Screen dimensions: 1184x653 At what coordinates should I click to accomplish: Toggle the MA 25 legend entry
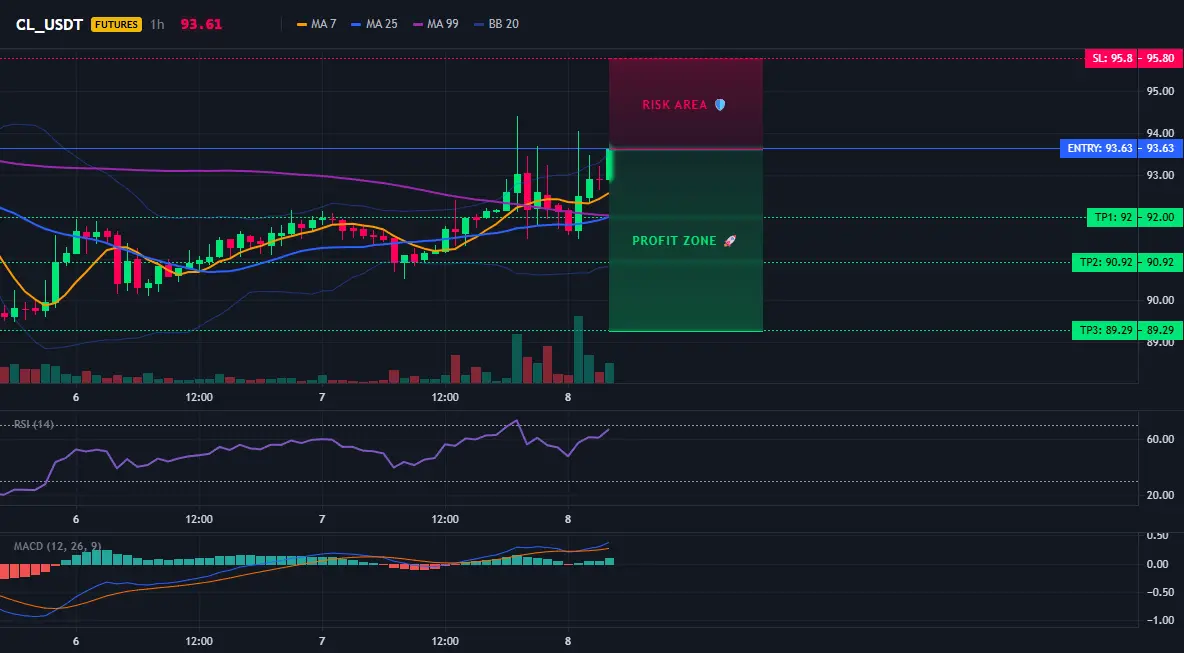pos(375,24)
